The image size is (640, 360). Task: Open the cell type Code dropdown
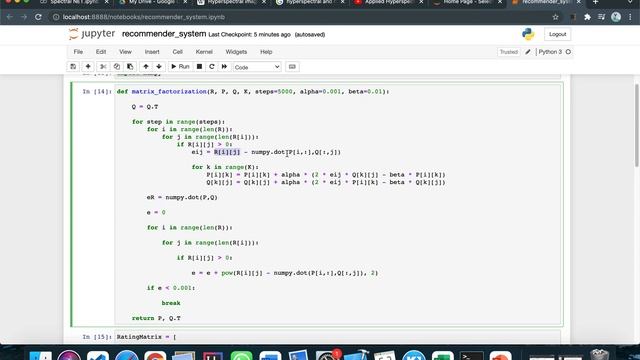pos(257,67)
